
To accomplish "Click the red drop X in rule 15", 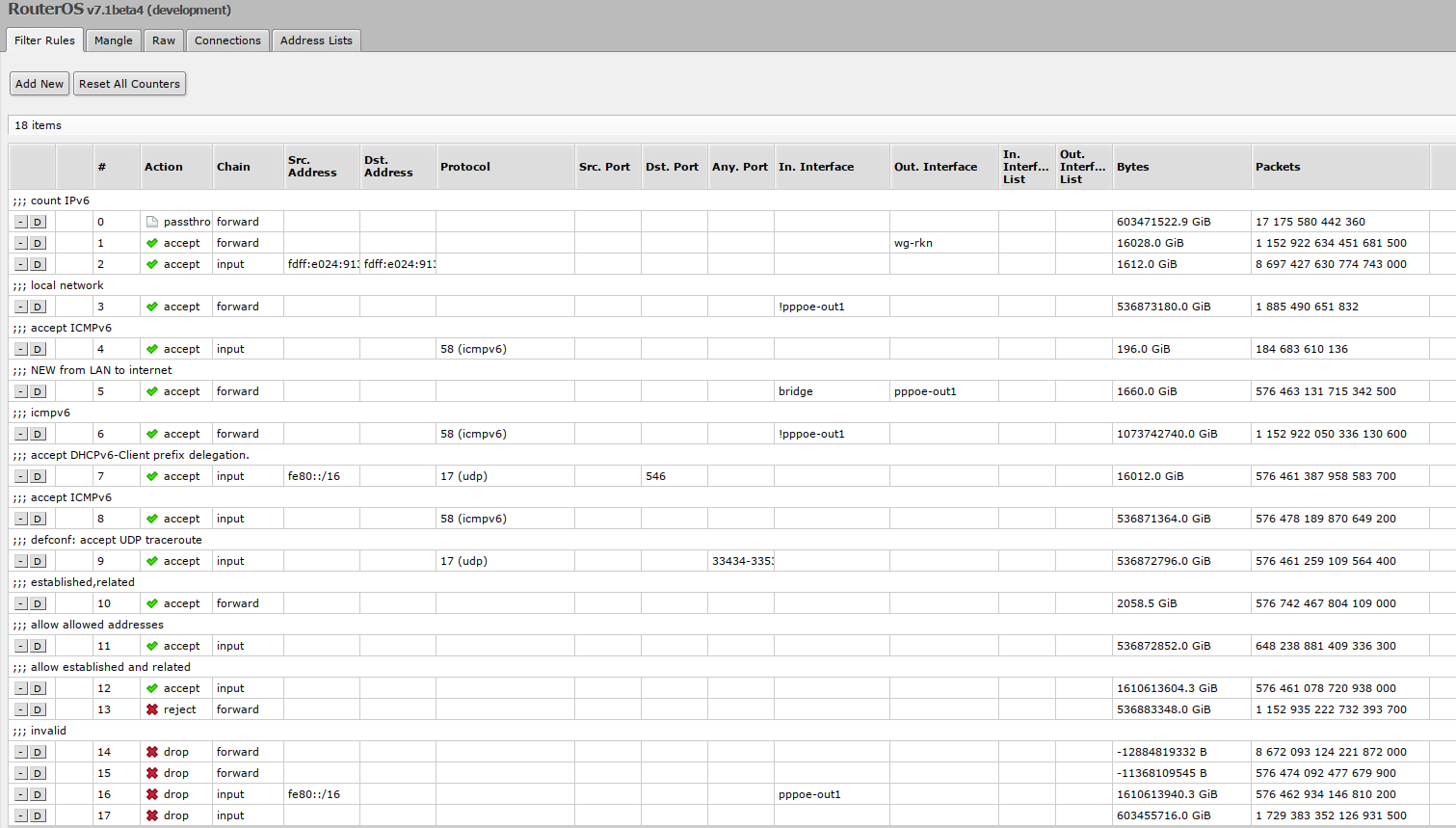I will pyautogui.click(x=152, y=773).
